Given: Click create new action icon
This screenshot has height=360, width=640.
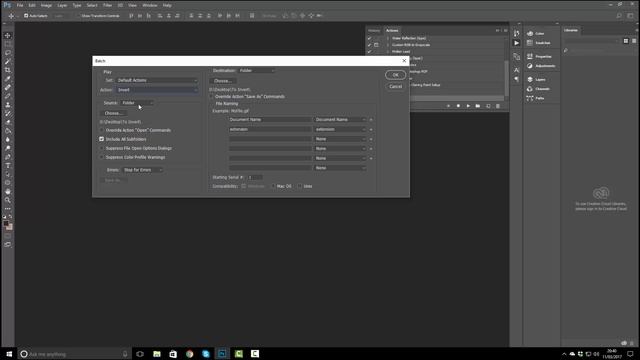Looking at the screenshot, I should pos(488,106).
